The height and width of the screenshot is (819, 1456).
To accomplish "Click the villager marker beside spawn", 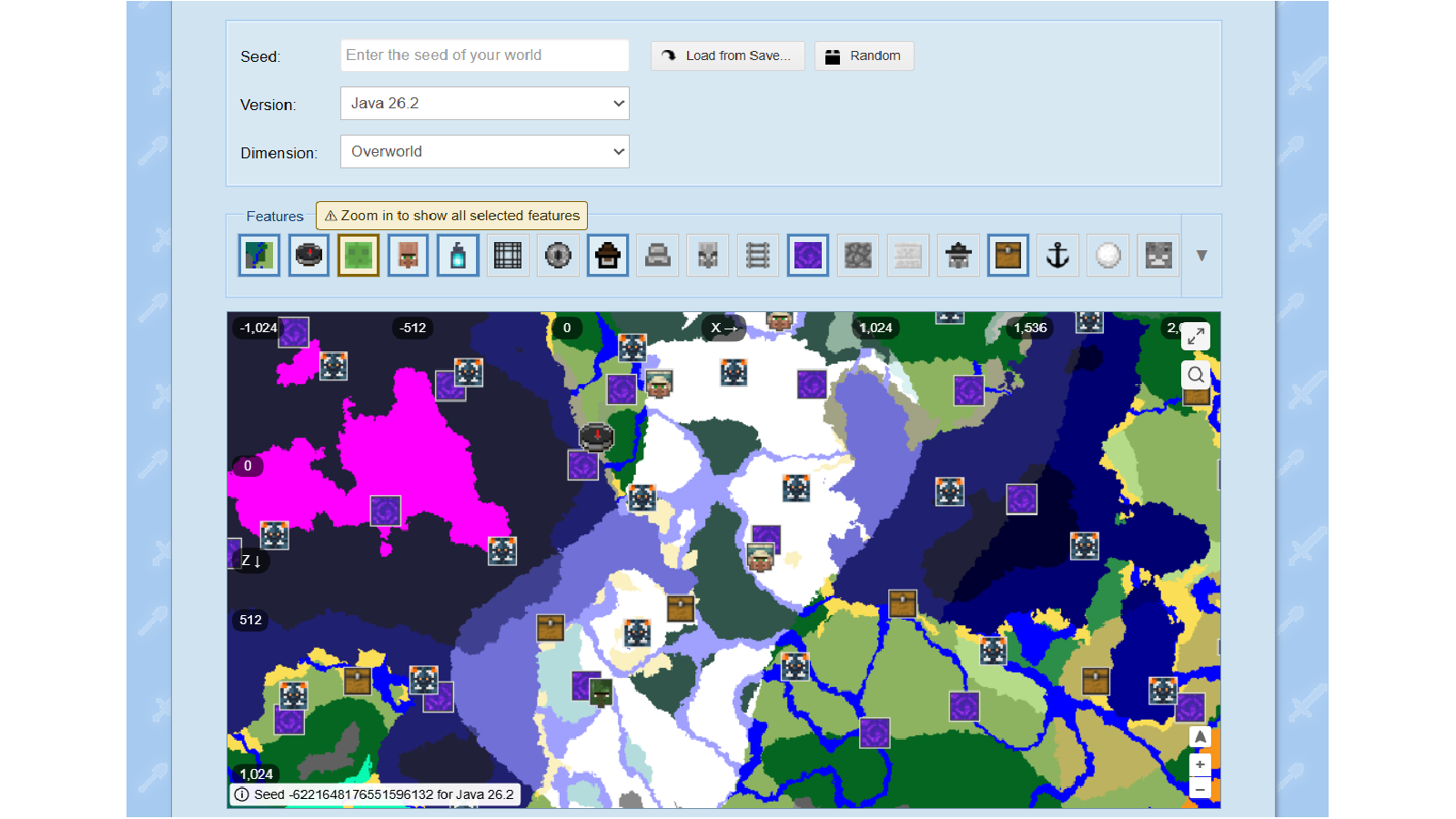I will click(x=659, y=384).
